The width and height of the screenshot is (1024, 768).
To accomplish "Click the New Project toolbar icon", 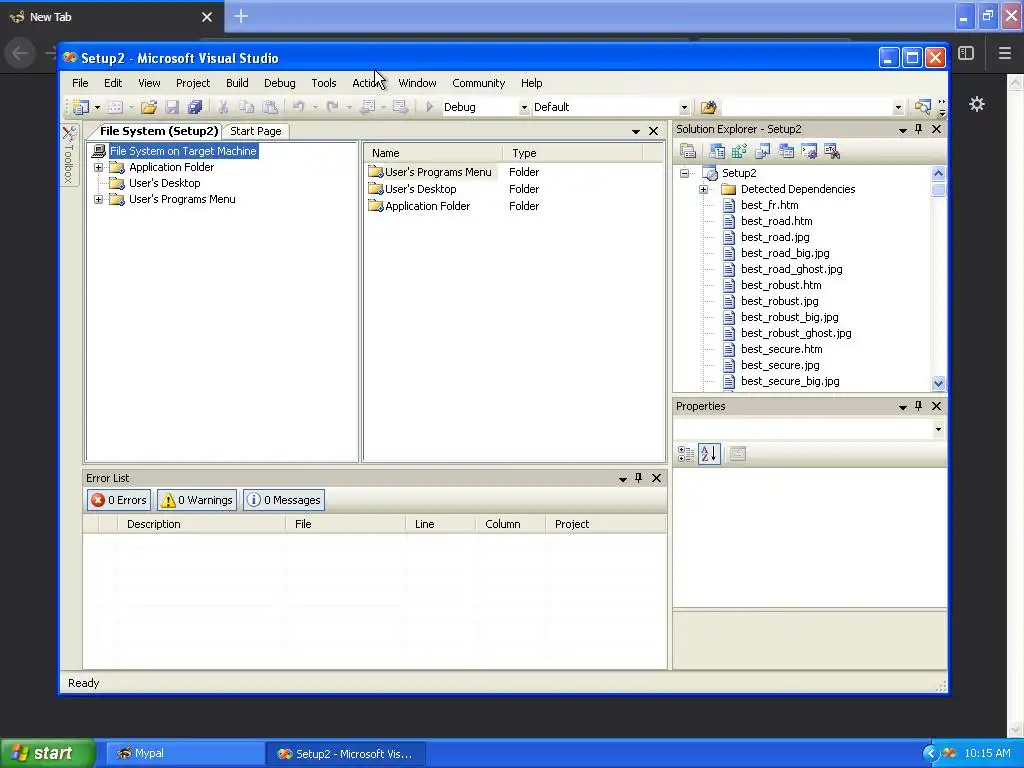I will [x=81, y=107].
